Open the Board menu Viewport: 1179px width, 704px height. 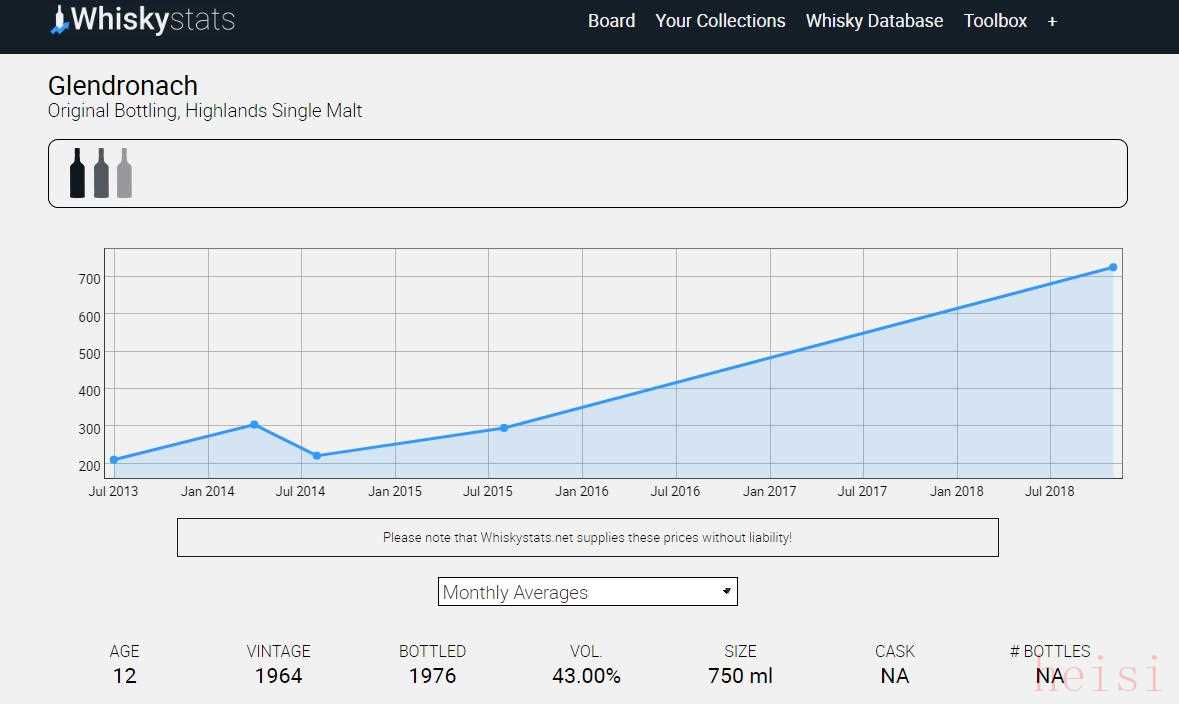(x=611, y=21)
